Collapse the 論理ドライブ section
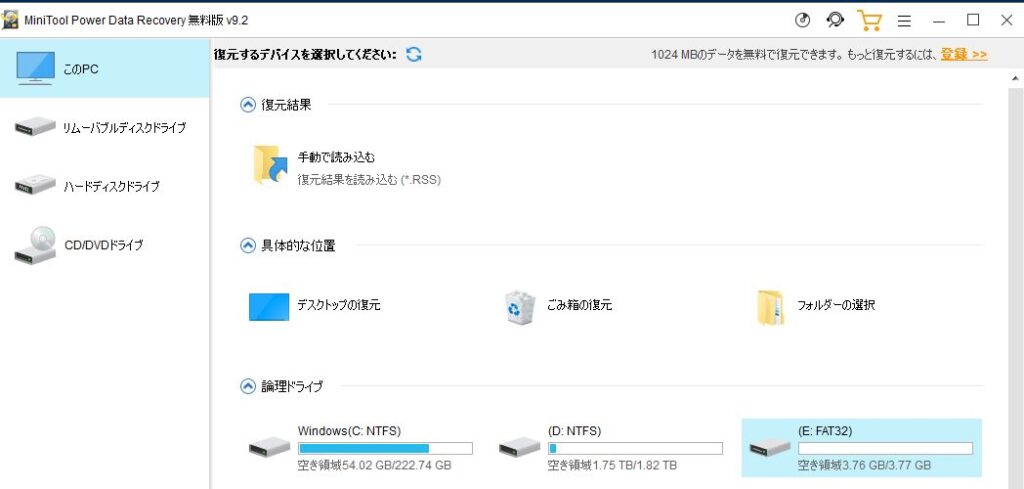This screenshot has height=489, width=1024. point(248,386)
